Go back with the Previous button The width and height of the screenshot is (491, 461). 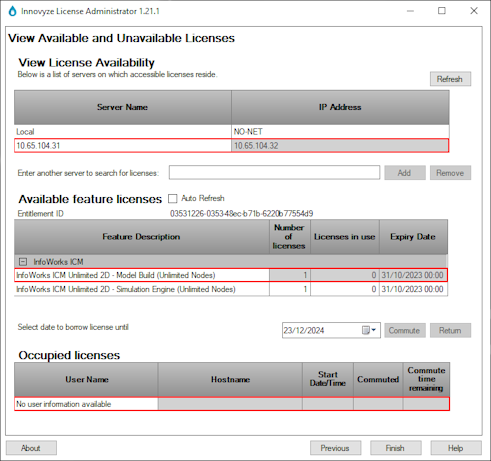[335, 448]
